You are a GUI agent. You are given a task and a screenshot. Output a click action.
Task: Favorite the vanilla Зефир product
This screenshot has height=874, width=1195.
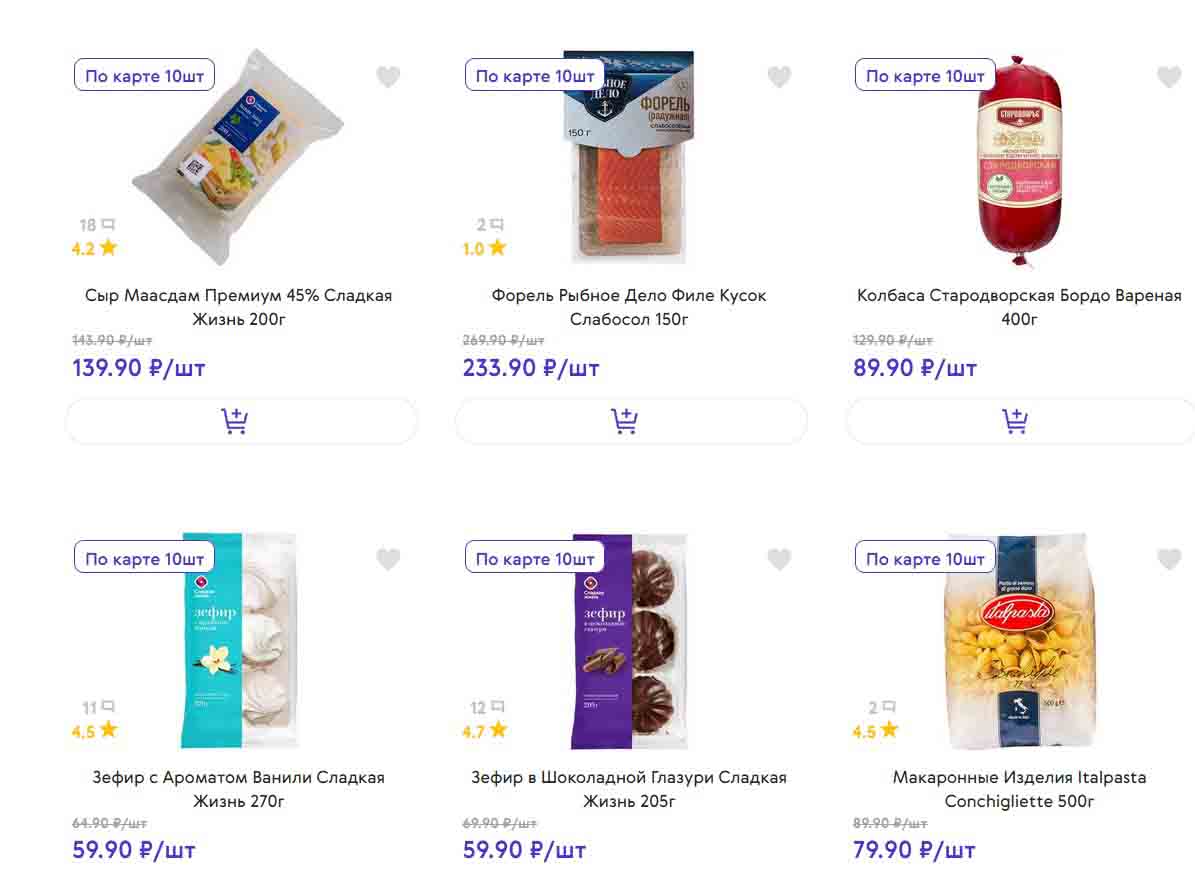coord(388,560)
